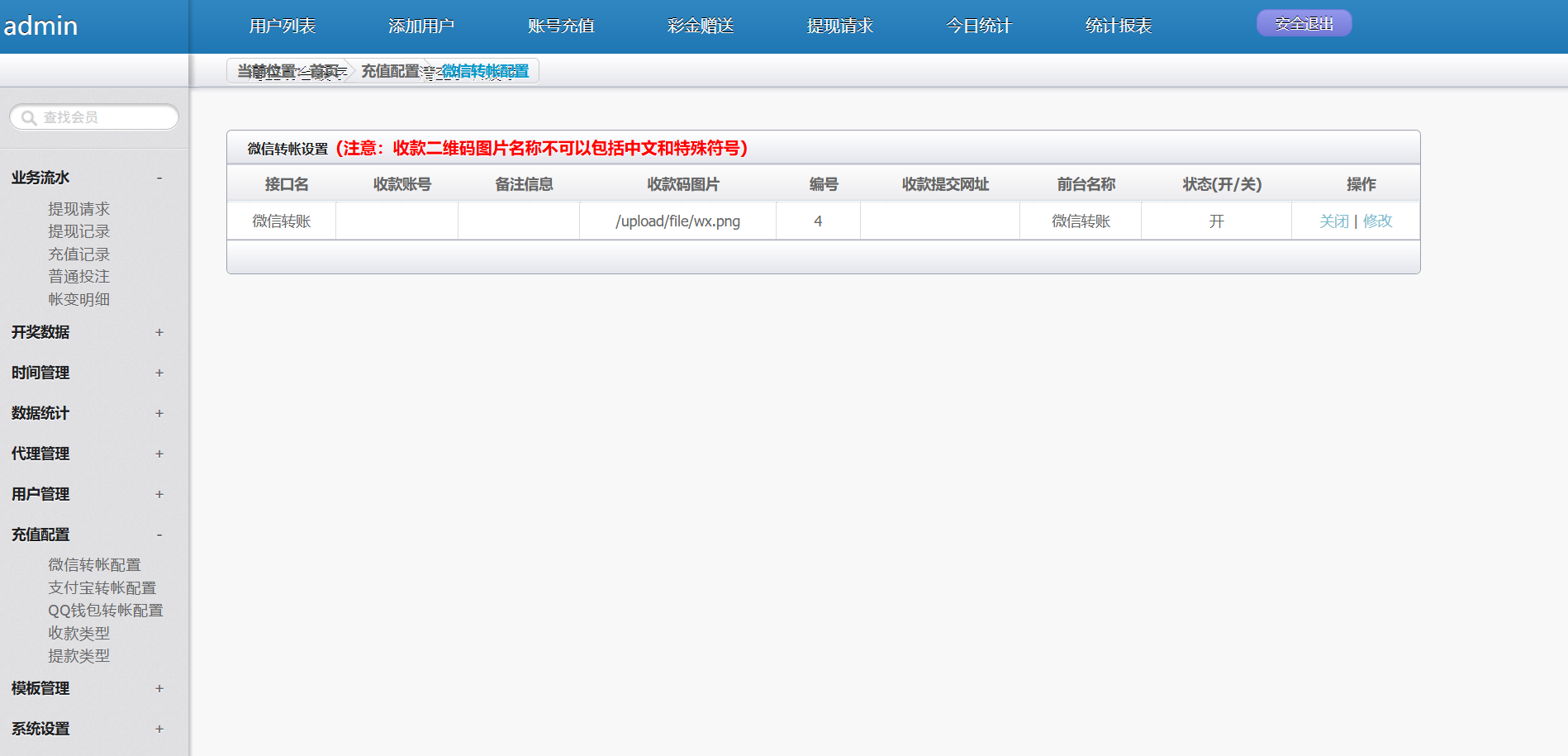
Task: Expand the 代理管理 section
Action: (x=159, y=454)
